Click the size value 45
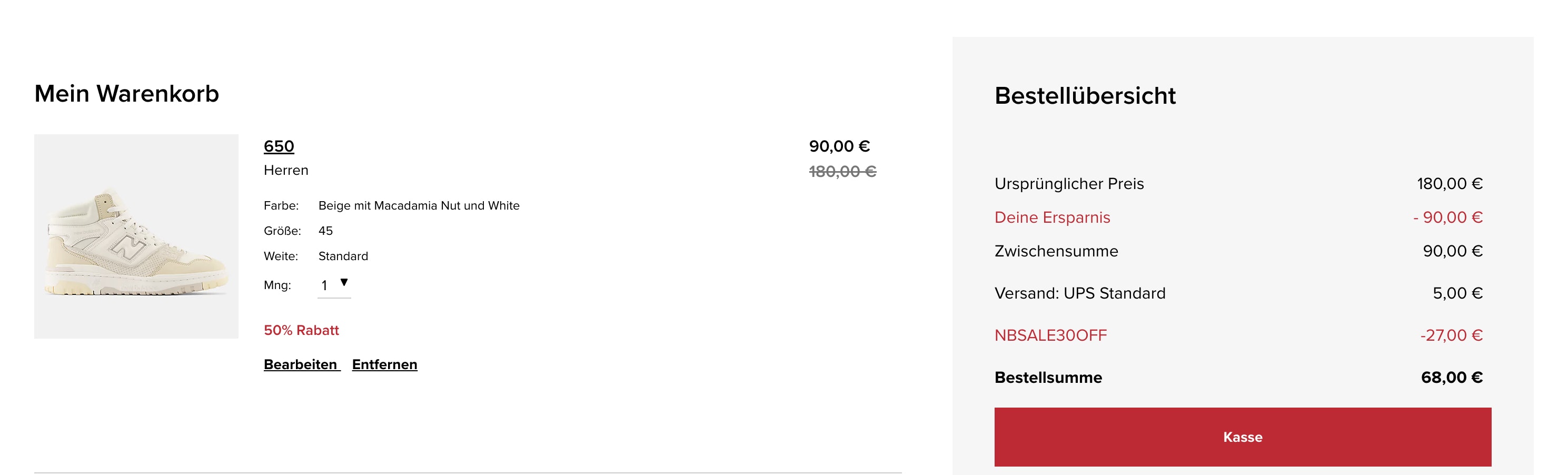This screenshot has height=475, width=1568. click(x=325, y=231)
